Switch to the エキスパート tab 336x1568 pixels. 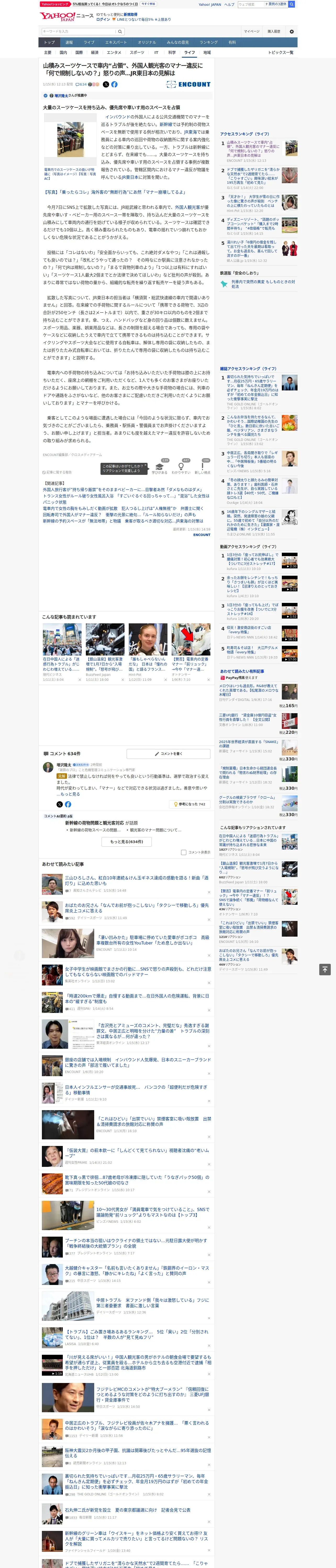[116, 43]
